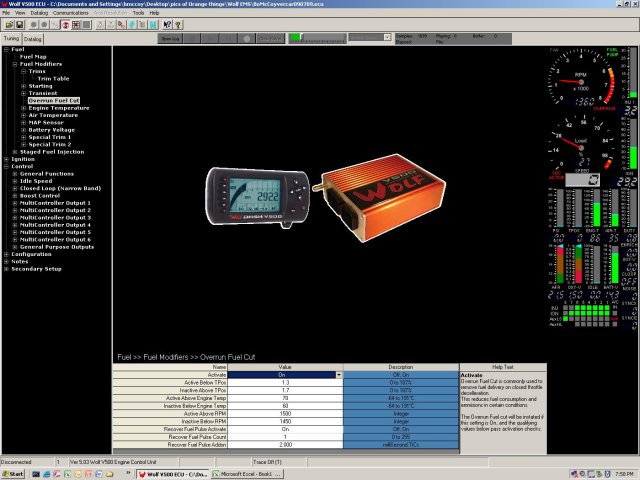
Task: Expand the Configuration tree node
Action: point(6,254)
